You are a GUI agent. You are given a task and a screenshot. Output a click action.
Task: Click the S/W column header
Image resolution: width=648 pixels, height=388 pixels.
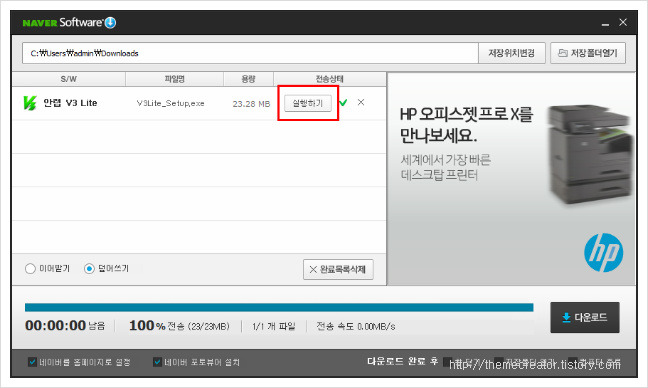pyautogui.click(x=69, y=79)
